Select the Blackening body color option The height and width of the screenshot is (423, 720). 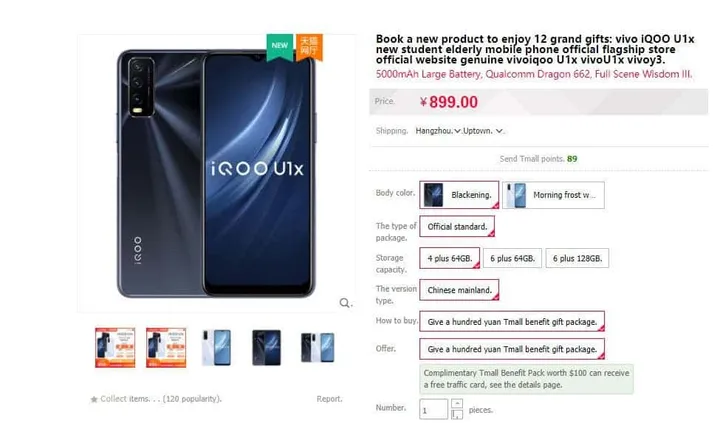[459, 195]
